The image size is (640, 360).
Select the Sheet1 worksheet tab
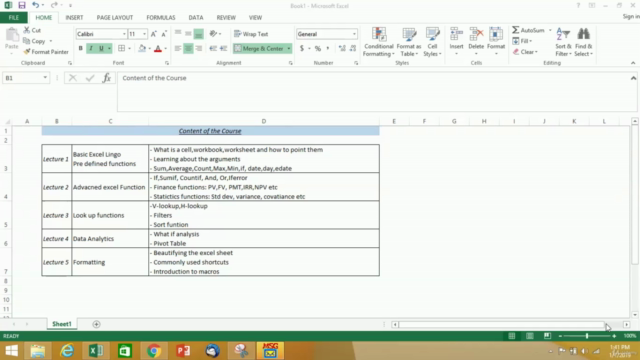[x=62, y=324]
